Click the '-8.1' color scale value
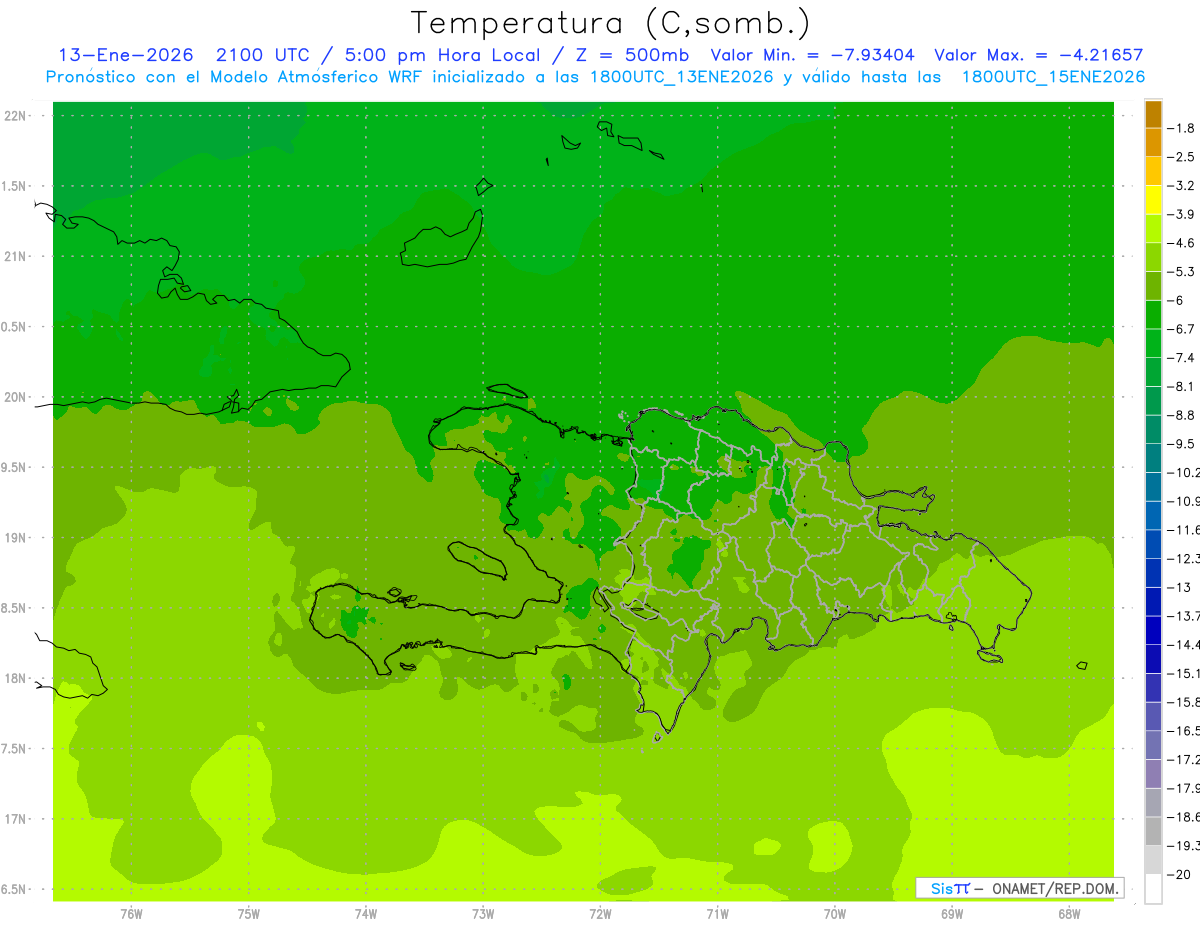1200x927 pixels. tap(1183, 386)
